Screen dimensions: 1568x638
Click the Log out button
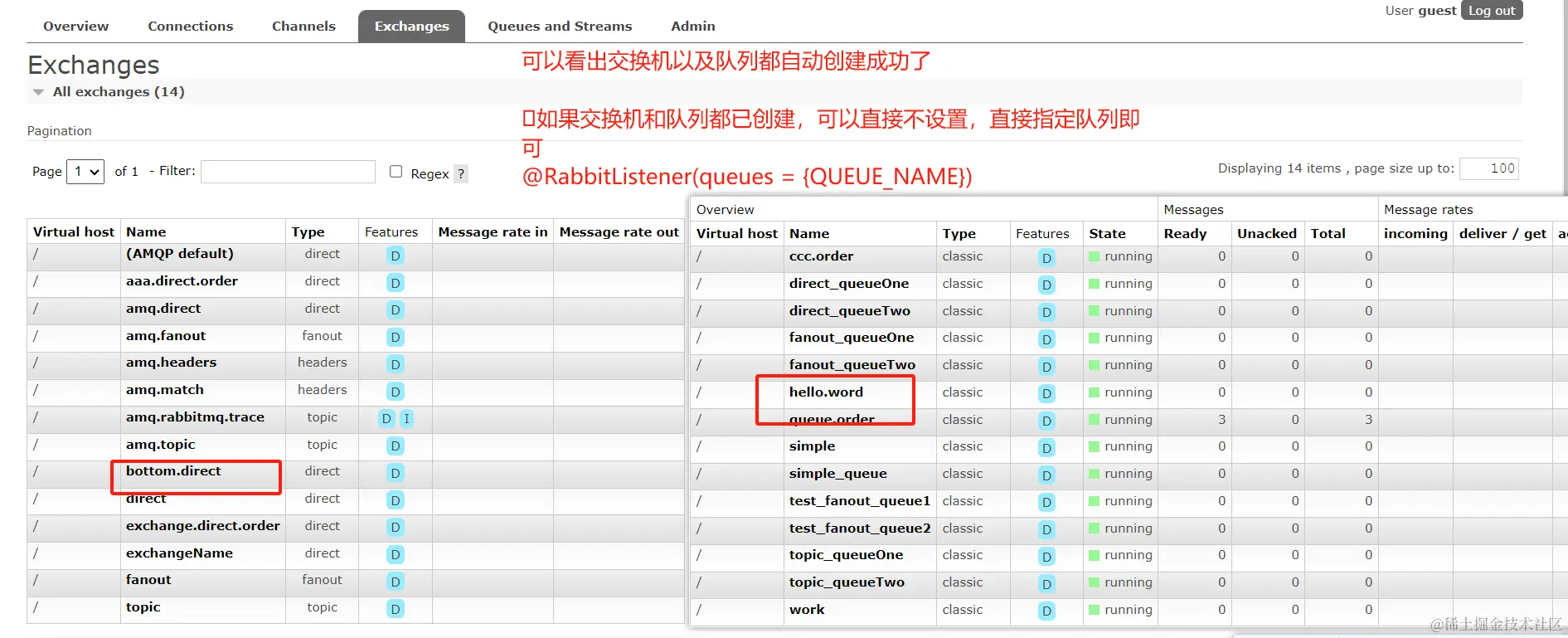coord(1492,10)
